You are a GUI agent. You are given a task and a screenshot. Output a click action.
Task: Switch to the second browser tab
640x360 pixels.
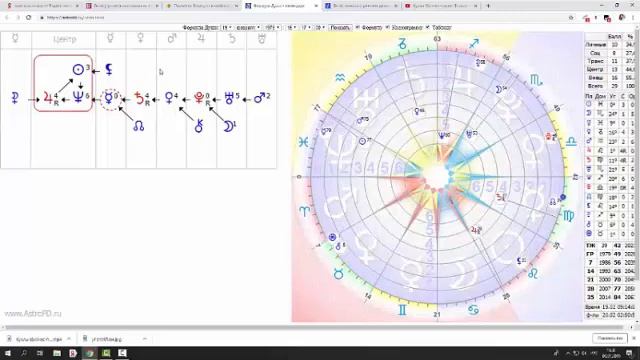coord(122,6)
